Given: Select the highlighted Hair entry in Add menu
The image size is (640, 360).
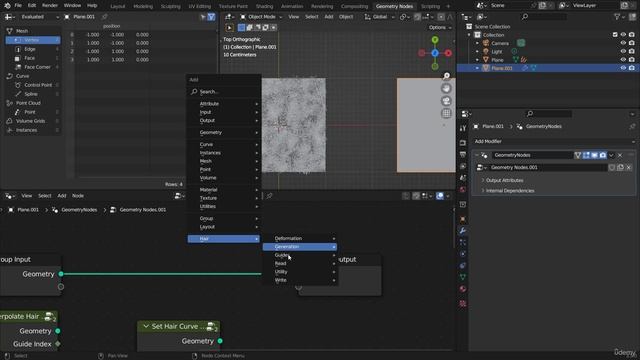Looking at the screenshot, I should coord(224,239).
